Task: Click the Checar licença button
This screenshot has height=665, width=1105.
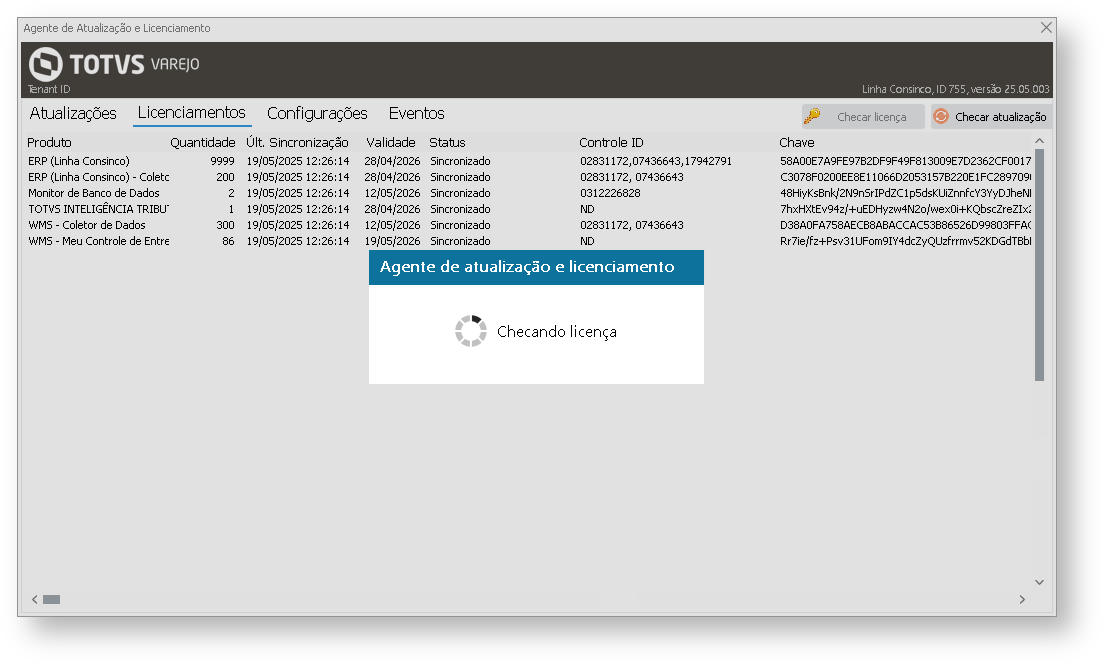Action: click(x=863, y=117)
